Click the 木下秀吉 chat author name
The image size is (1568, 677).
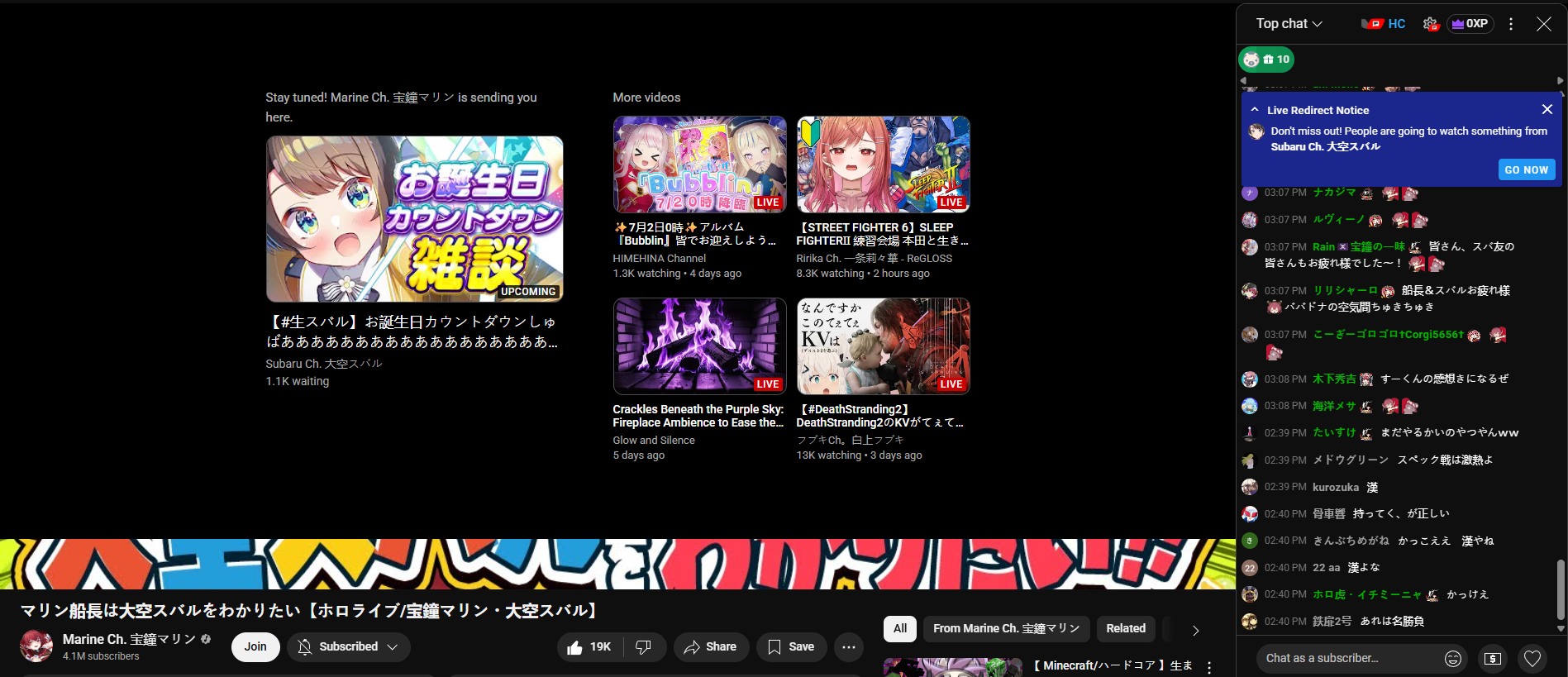point(1335,379)
